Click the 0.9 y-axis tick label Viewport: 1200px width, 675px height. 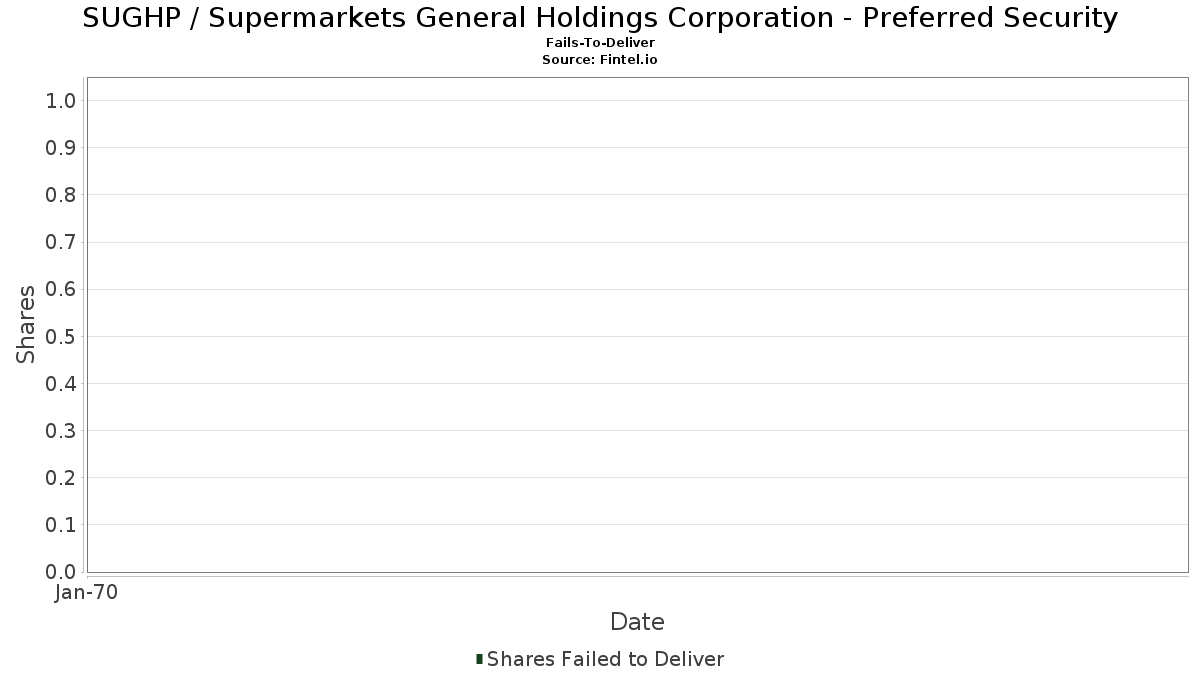[61, 148]
